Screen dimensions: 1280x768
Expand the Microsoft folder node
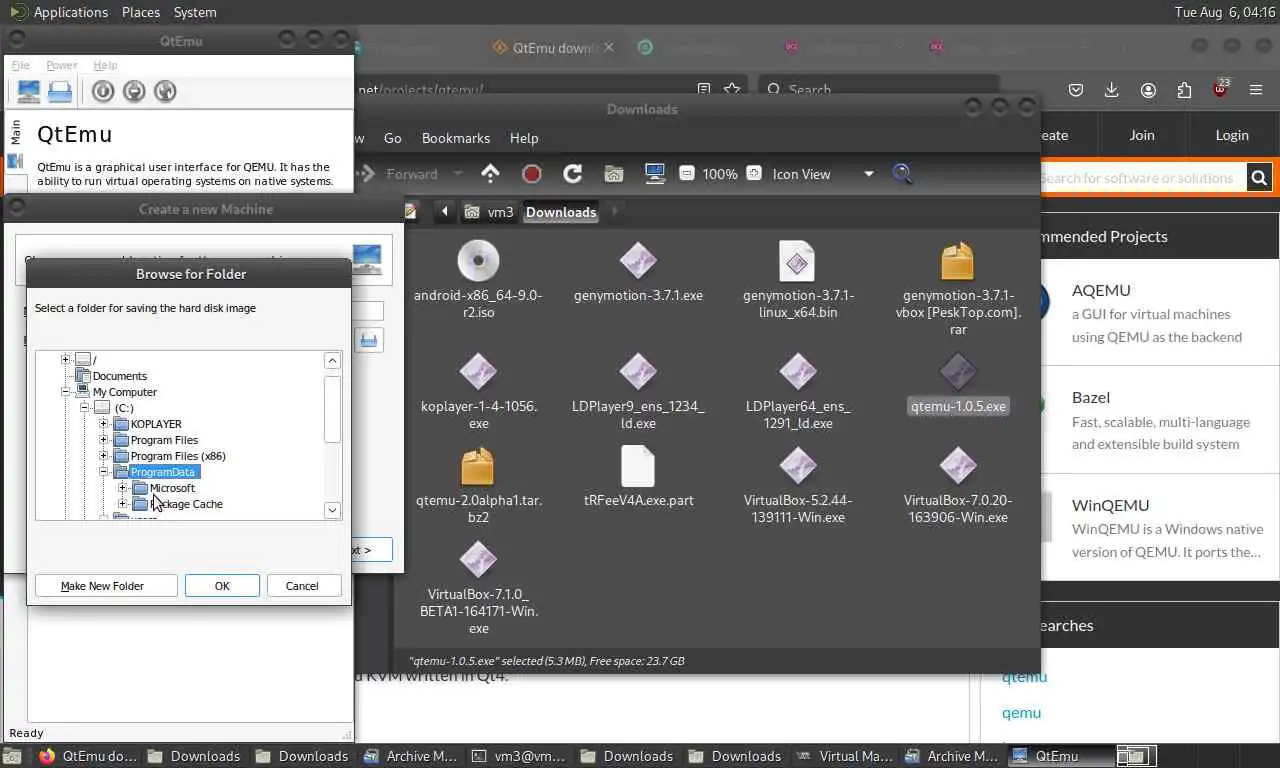123,488
